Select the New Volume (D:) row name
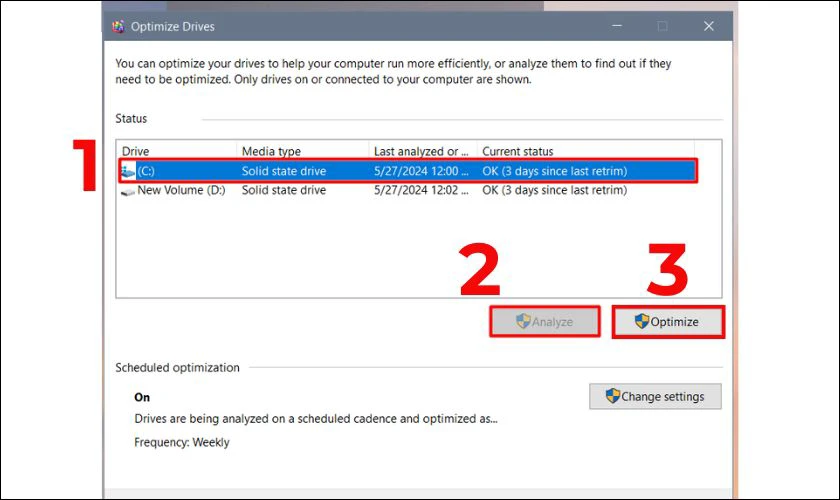 (x=181, y=190)
